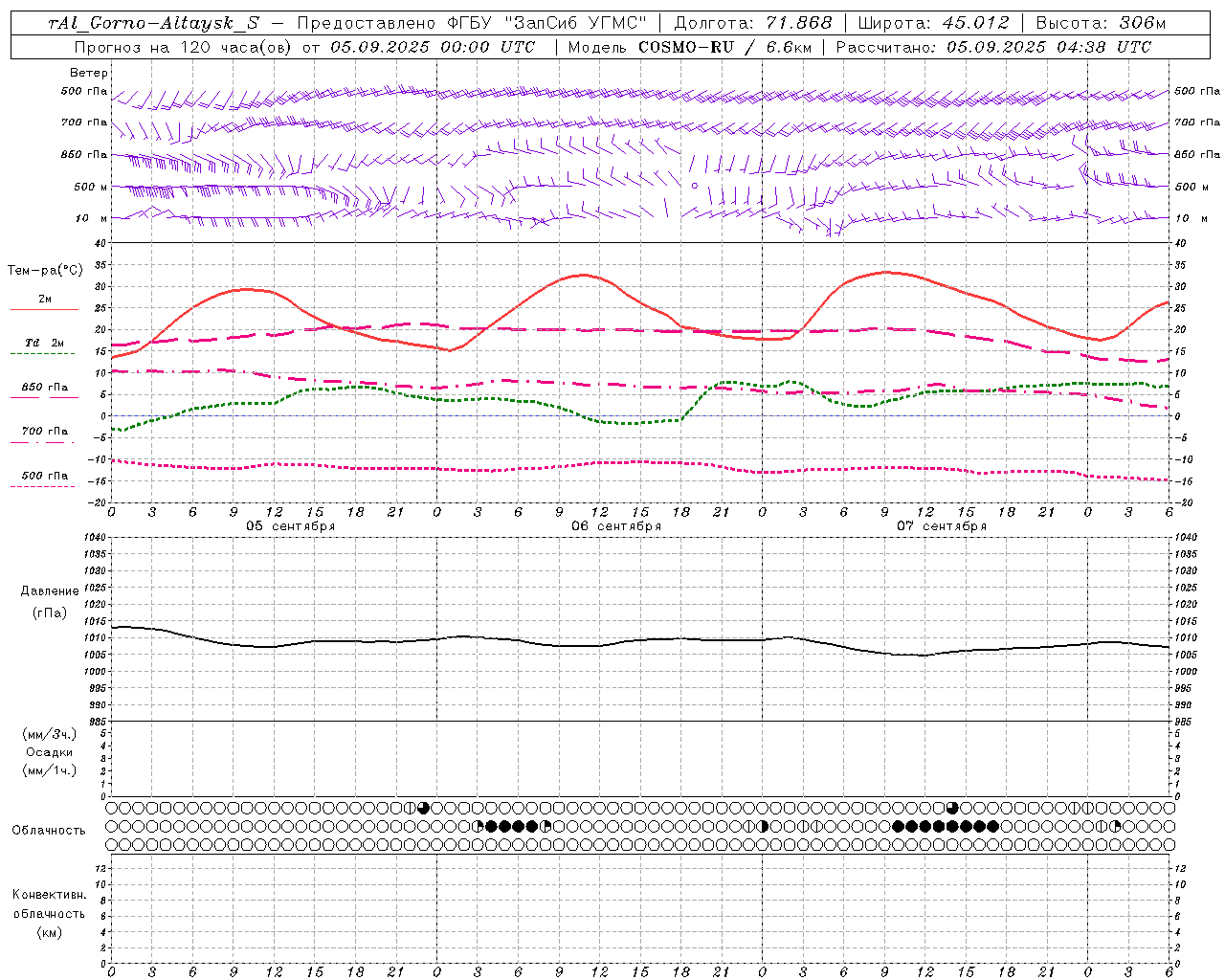The width and height of the screenshot is (1225, 980).
Task: Click the Прогноз на 120 часа(ов) header text
Action: (183, 47)
